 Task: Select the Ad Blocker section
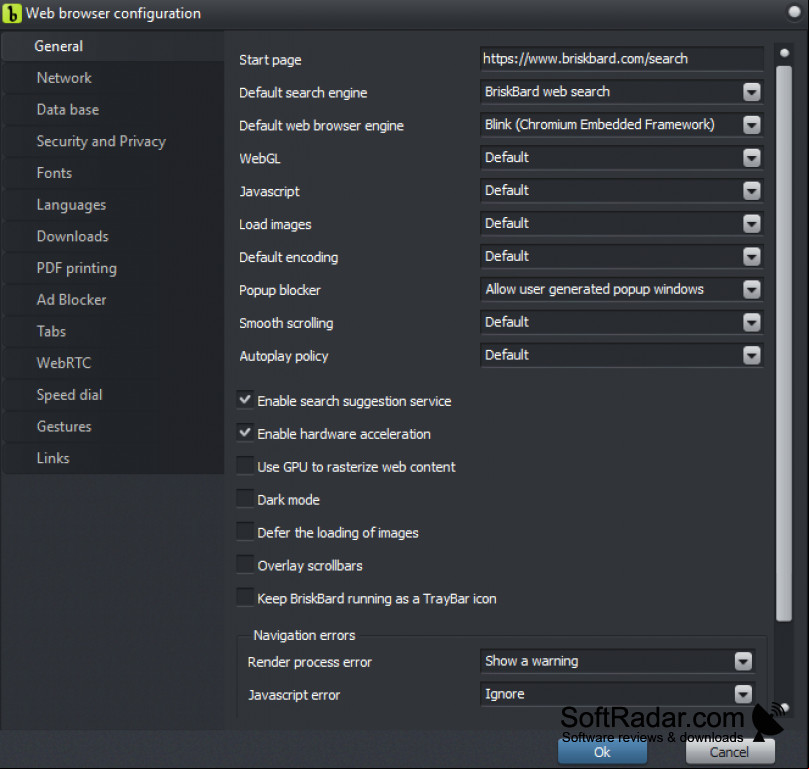click(x=112, y=300)
